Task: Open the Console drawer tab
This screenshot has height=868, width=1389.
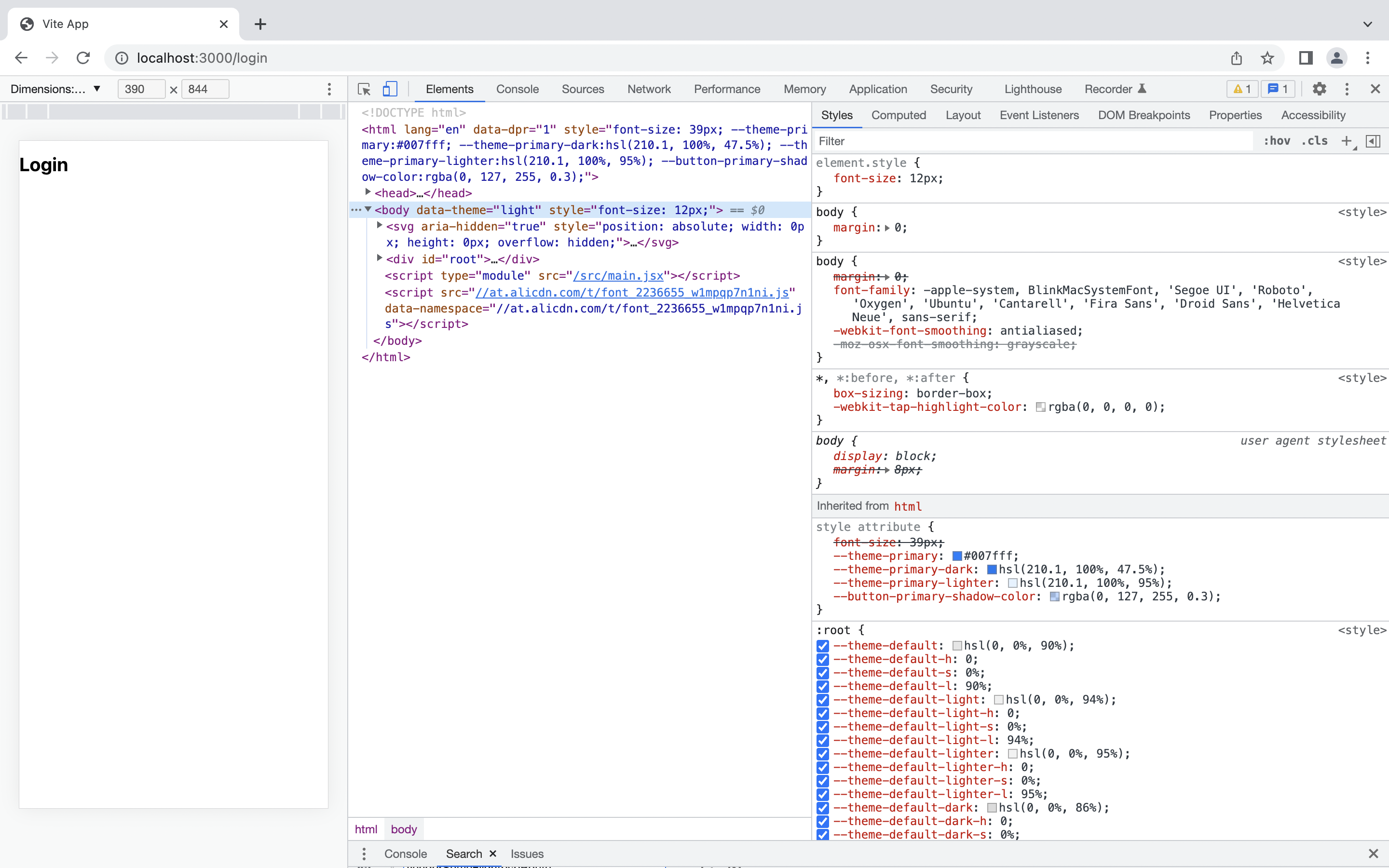Action: (405, 854)
